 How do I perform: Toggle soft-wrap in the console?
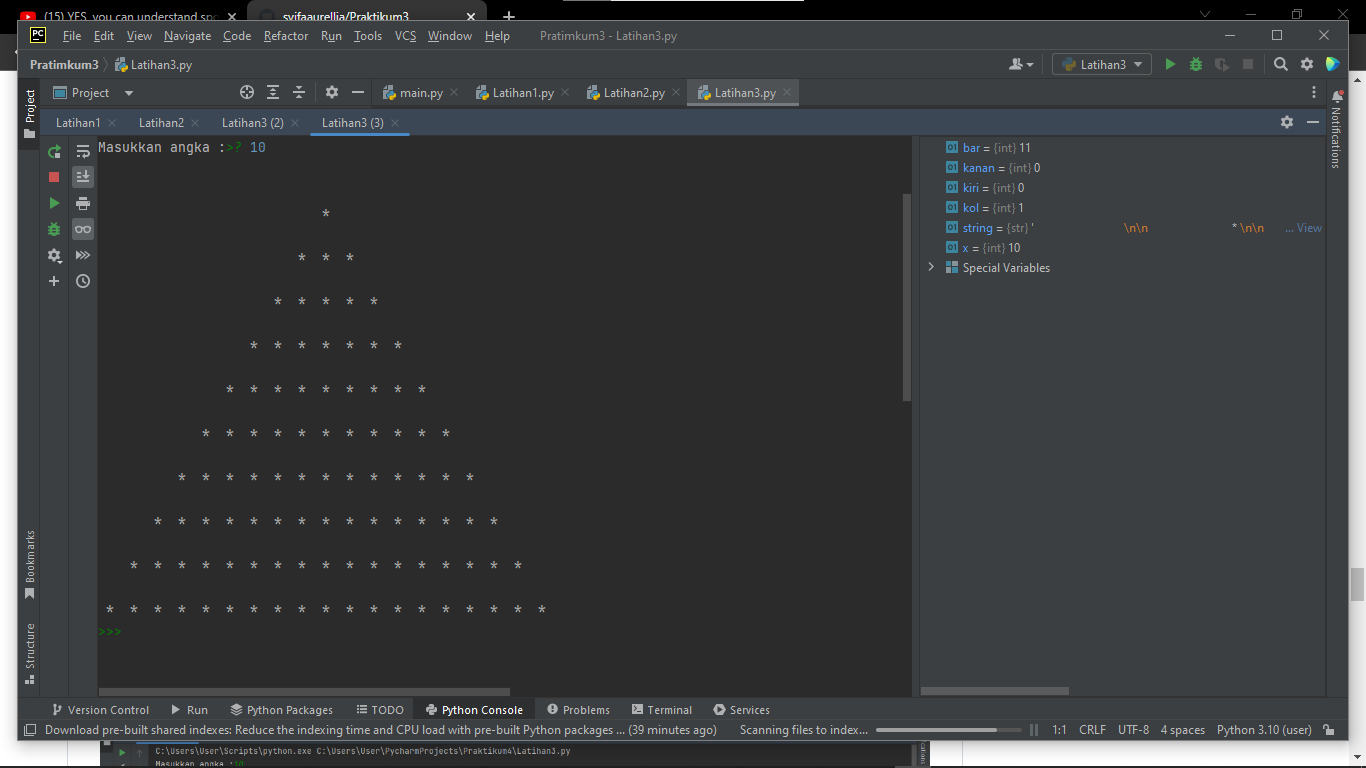coord(83,151)
